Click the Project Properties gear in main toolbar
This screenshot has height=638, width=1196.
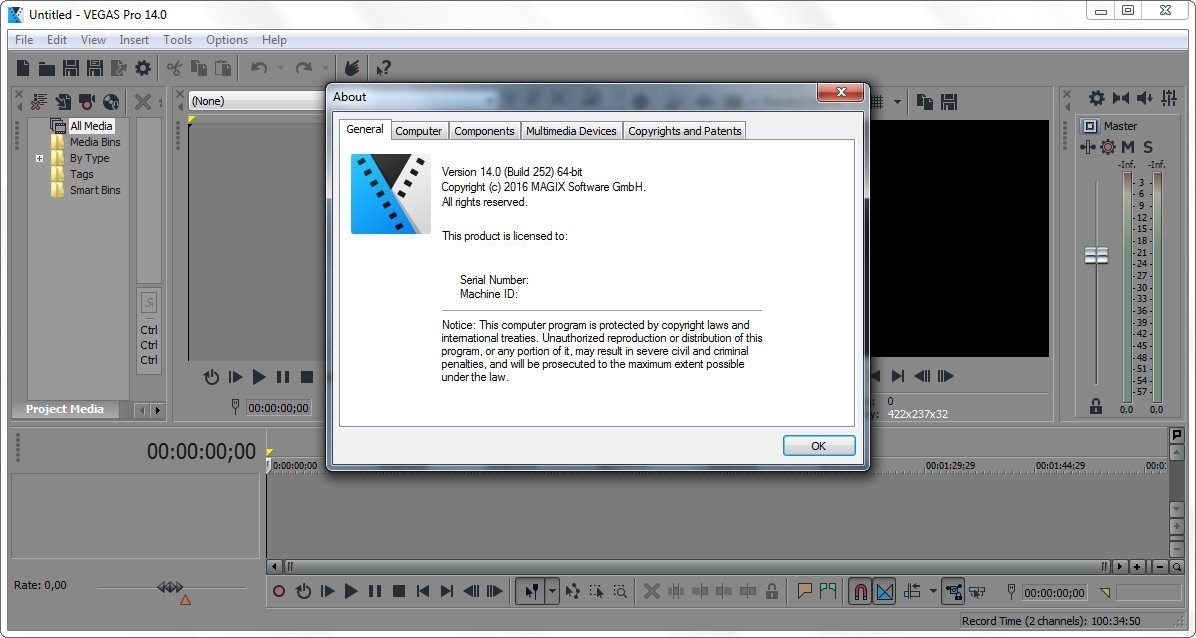pos(143,69)
